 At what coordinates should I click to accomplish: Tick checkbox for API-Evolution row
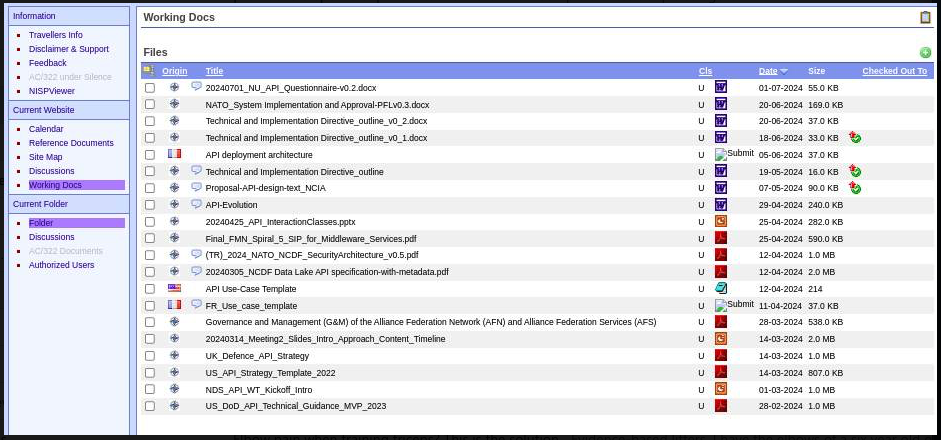pyautogui.click(x=150, y=205)
